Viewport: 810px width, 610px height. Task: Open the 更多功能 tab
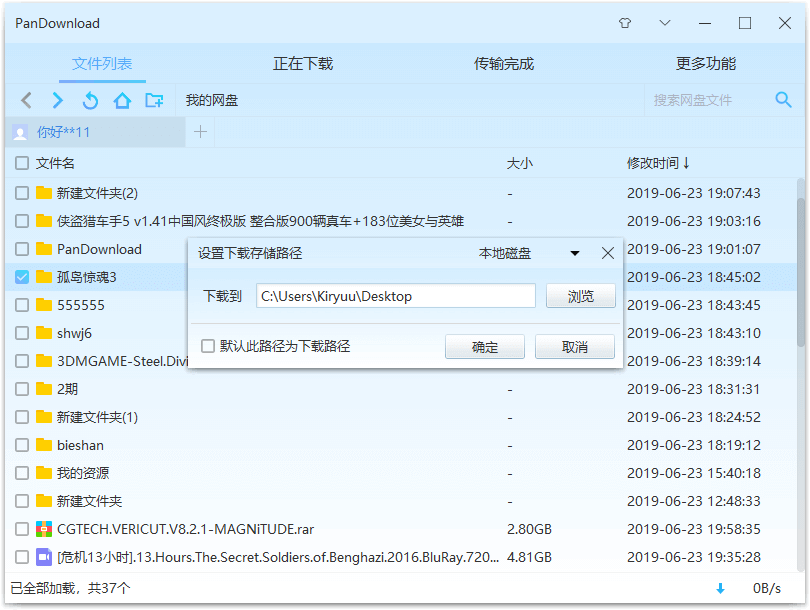[x=706, y=64]
